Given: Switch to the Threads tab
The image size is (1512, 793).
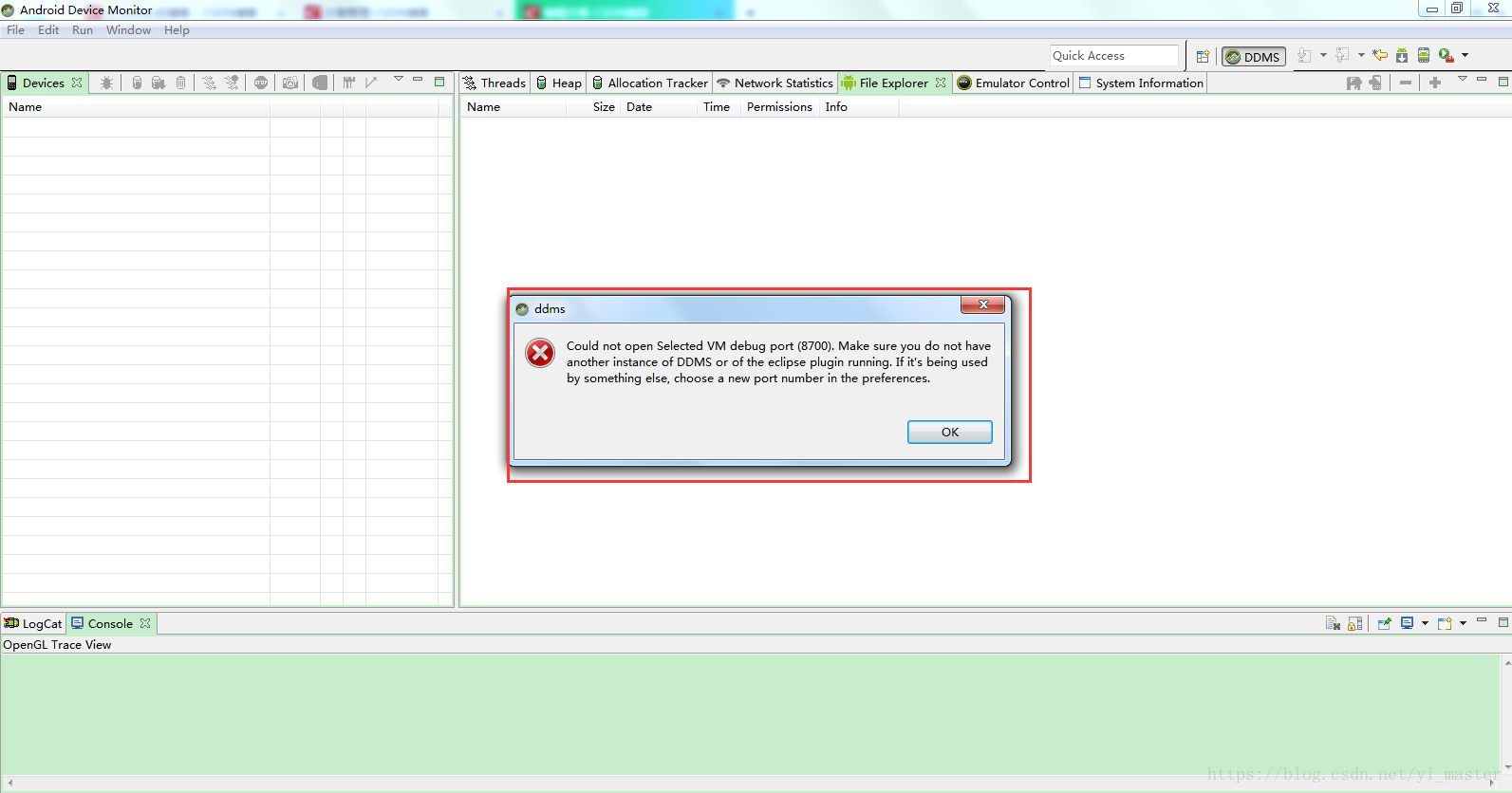Looking at the screenshot, I should [495, 83].
